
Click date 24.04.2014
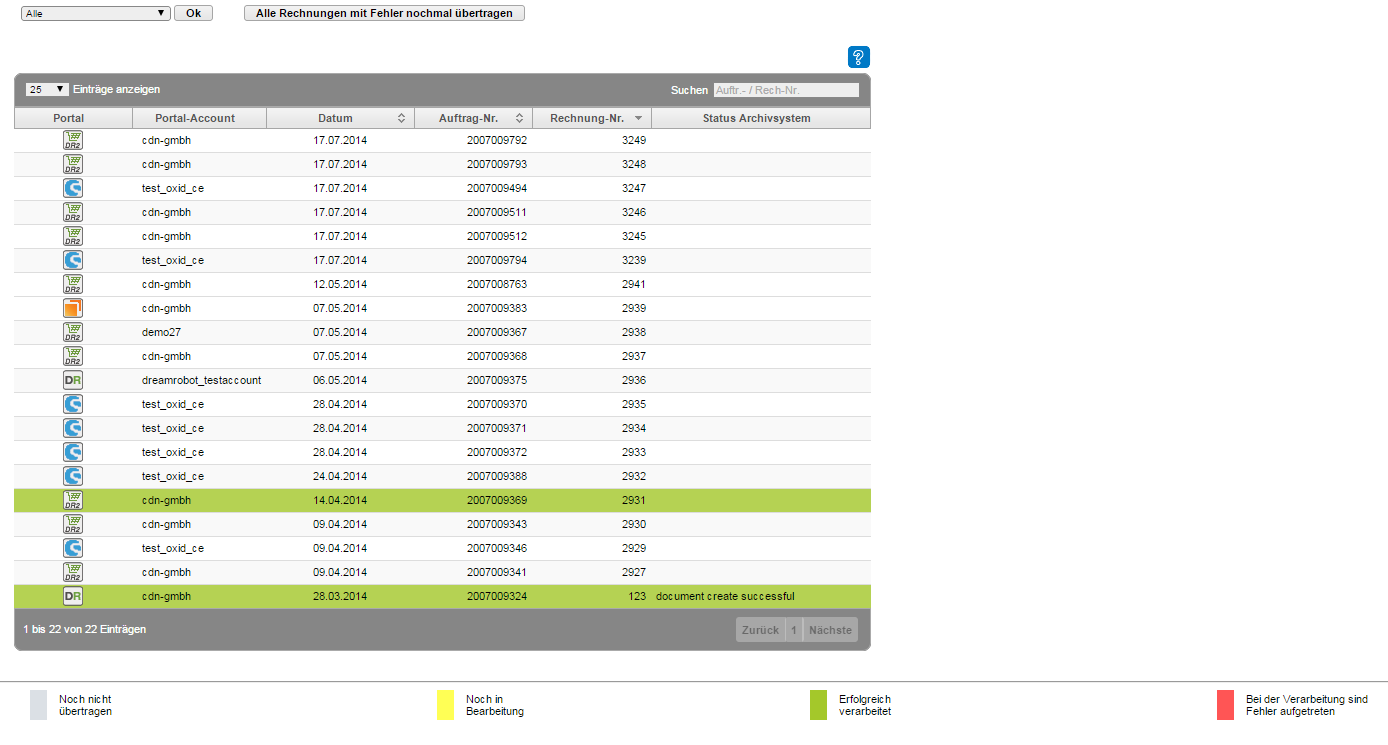[340, 476]
